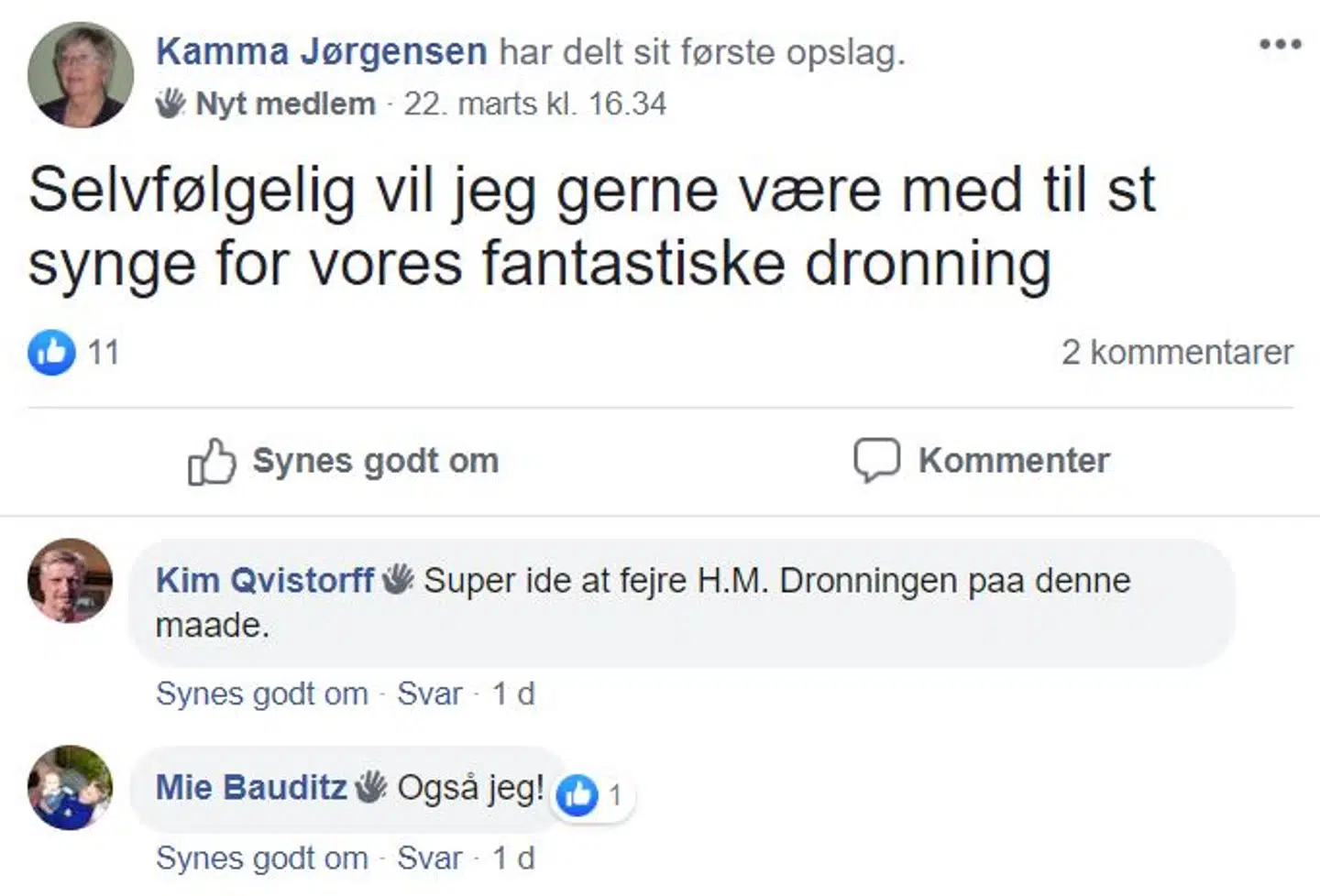Click wave badge next to Kim Qvistorff
1320x896 pixels.
(398, 579)
